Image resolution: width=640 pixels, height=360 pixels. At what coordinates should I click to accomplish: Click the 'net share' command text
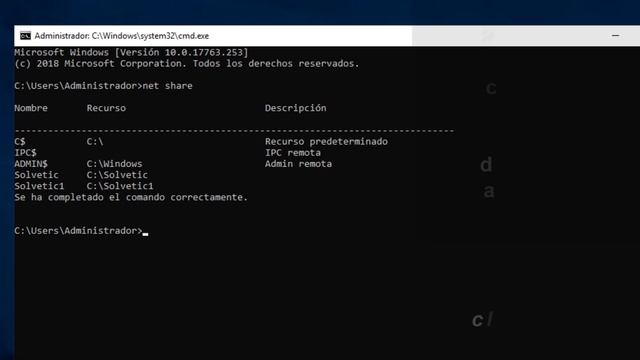(167, 86)
